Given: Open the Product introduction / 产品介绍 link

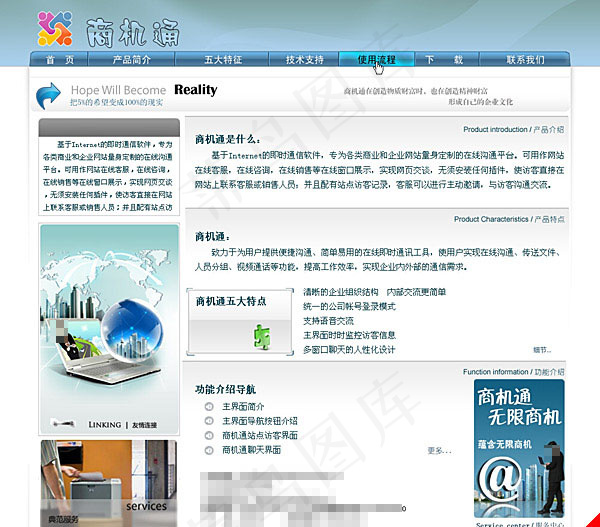Looking at the screenshot, I should tap(514, 129).
